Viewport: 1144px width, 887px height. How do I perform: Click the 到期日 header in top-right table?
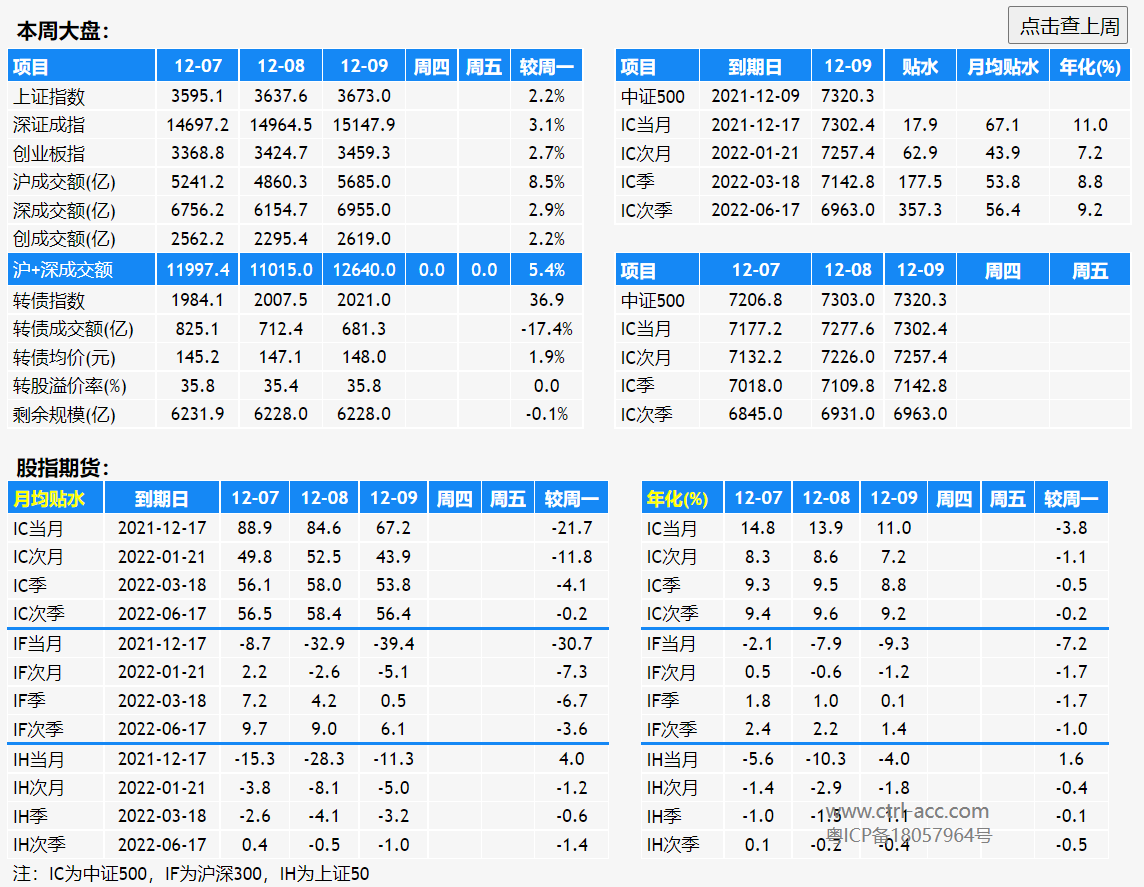755,66
